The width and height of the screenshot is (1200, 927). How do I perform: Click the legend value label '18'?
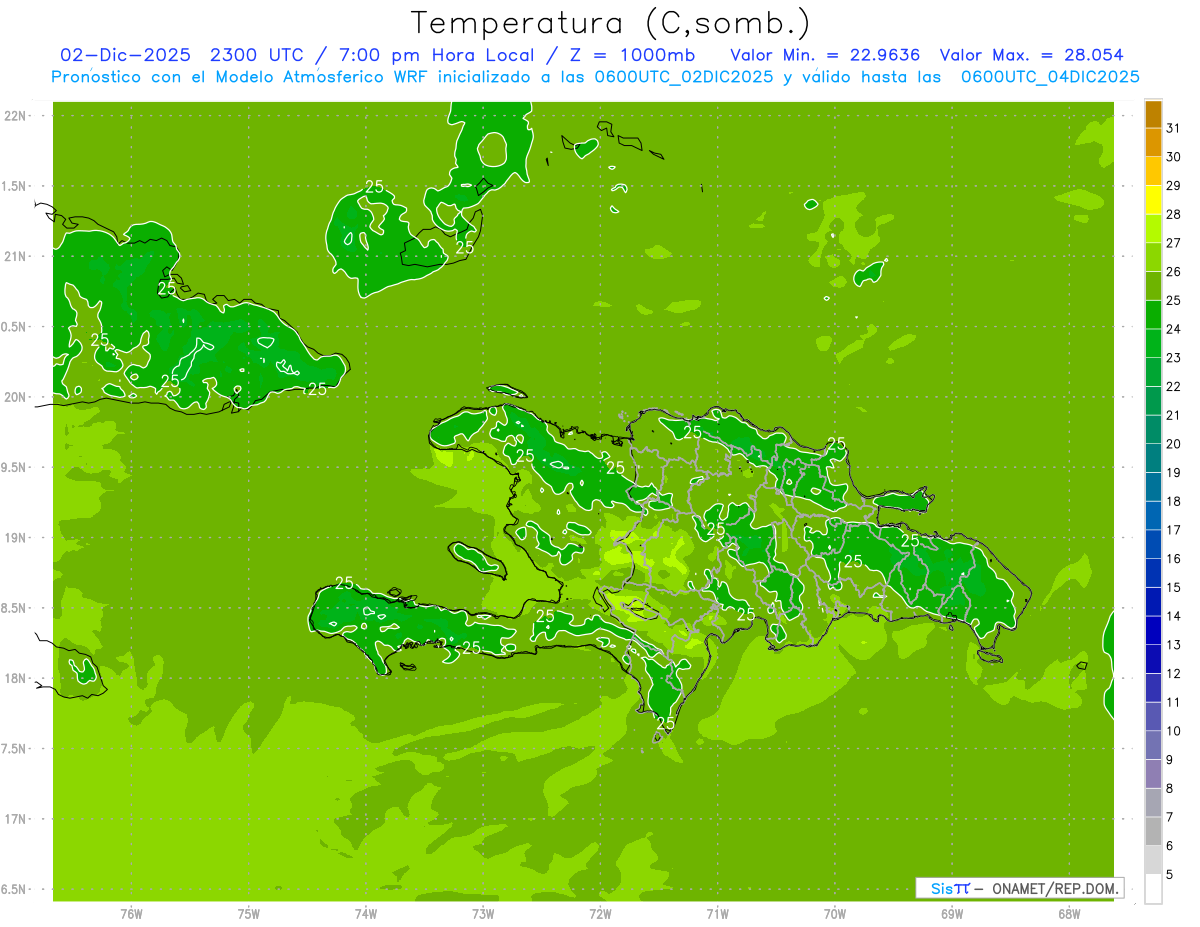tap(1173, 501)
